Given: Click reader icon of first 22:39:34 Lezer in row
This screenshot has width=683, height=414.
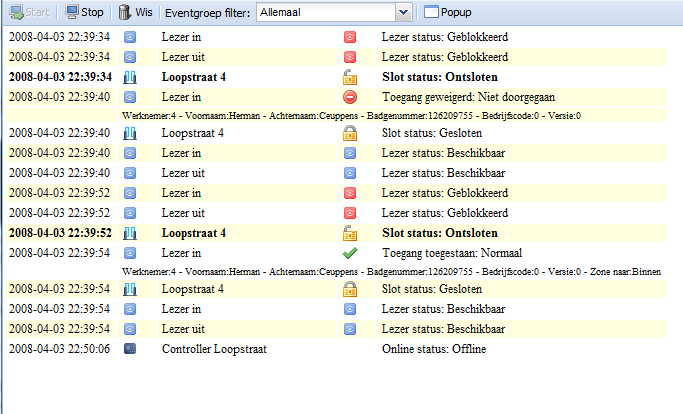Looking at the screenshot, I should [x=130, y=37].
